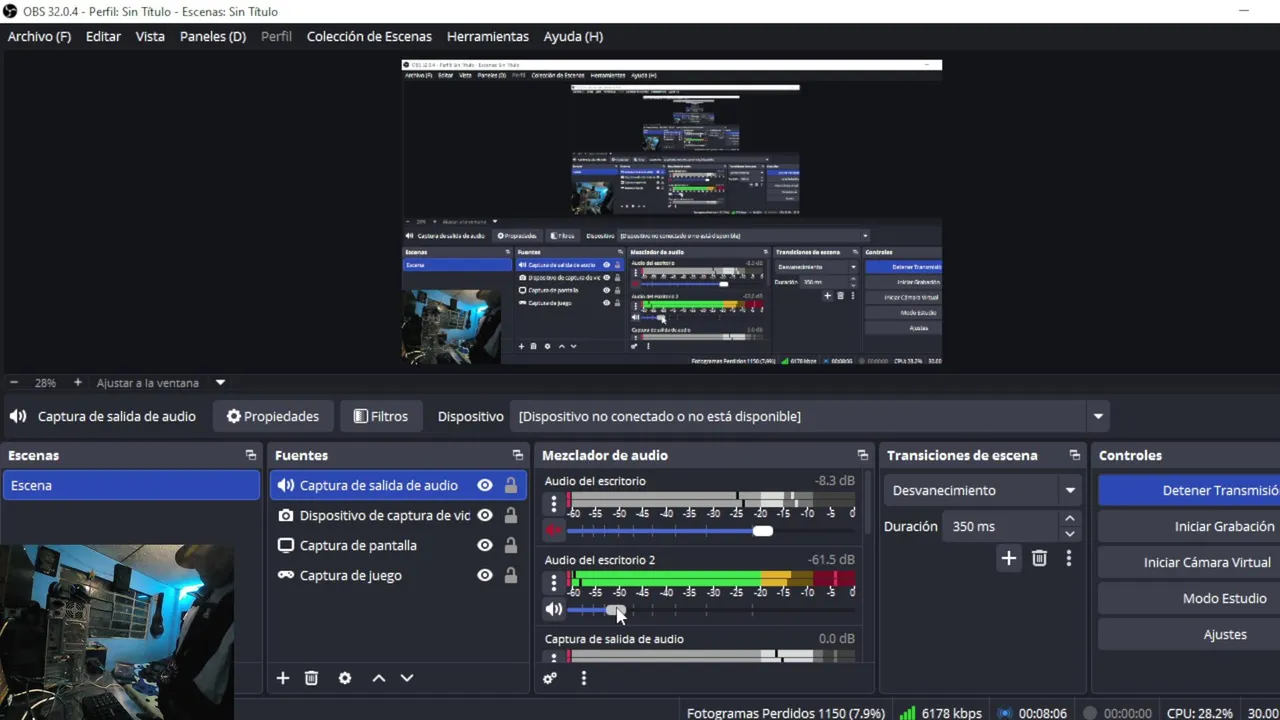Click Audio del escritorio volume slider handle

763,531
